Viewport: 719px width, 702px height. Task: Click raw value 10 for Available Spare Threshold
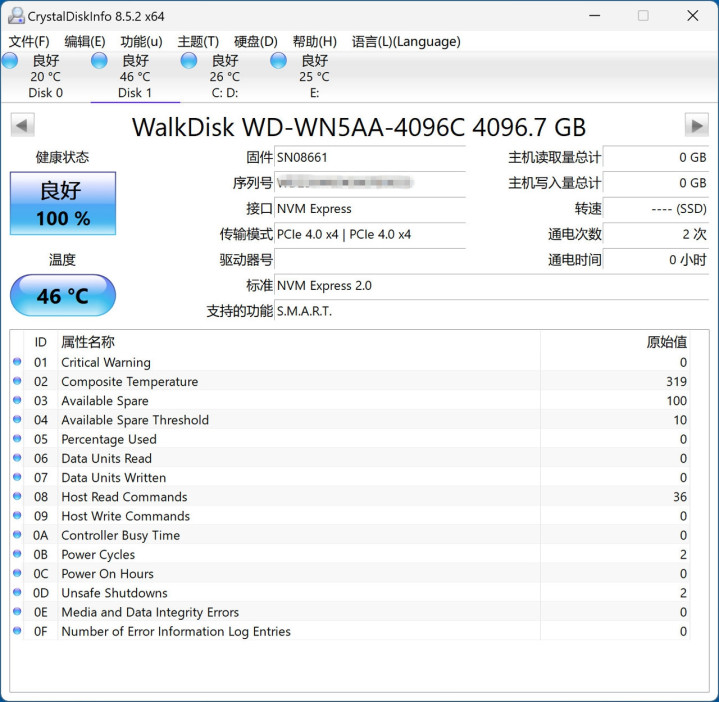tap(680, 420)
